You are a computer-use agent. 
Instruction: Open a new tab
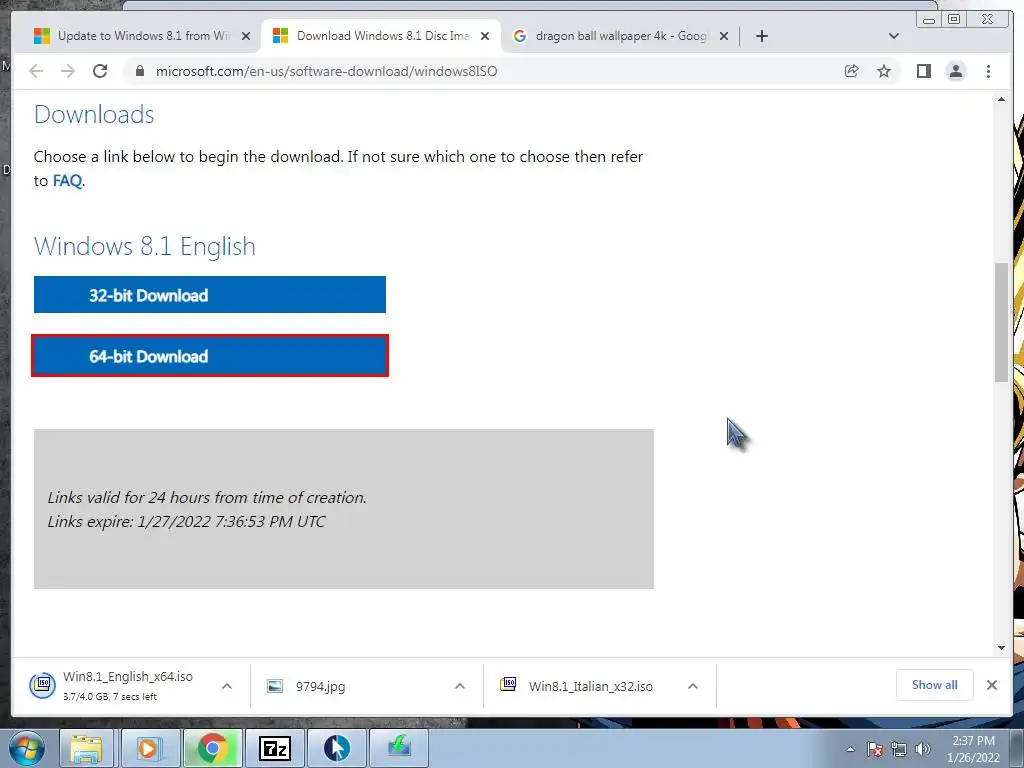point(761,36)
